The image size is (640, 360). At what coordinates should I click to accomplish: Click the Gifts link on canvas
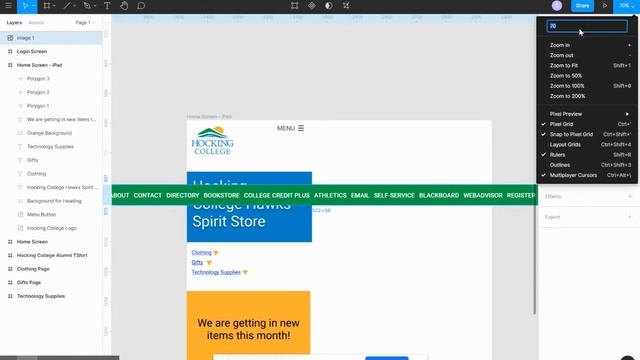(197, 262)
